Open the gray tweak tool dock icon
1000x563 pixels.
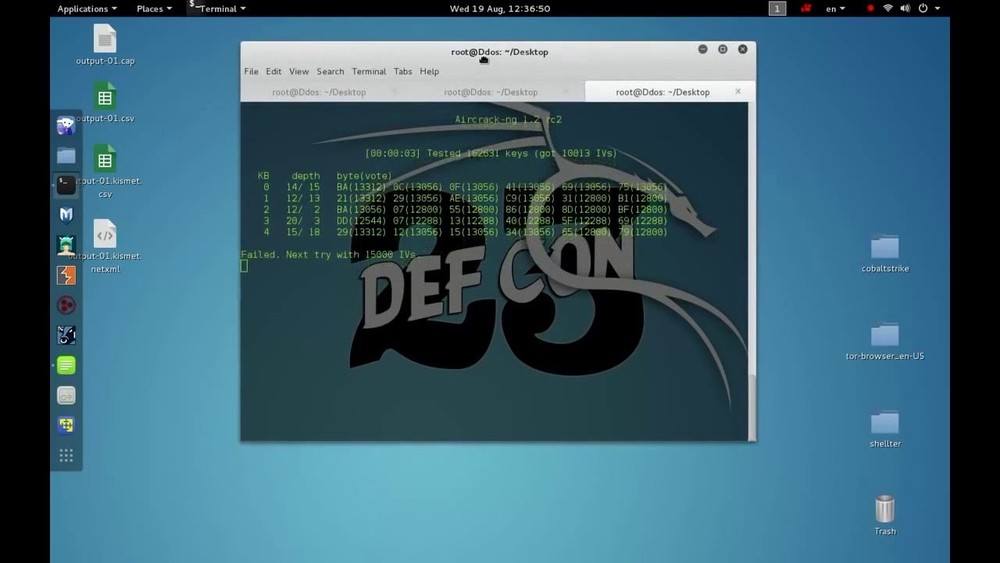click(x=66, y=395)
